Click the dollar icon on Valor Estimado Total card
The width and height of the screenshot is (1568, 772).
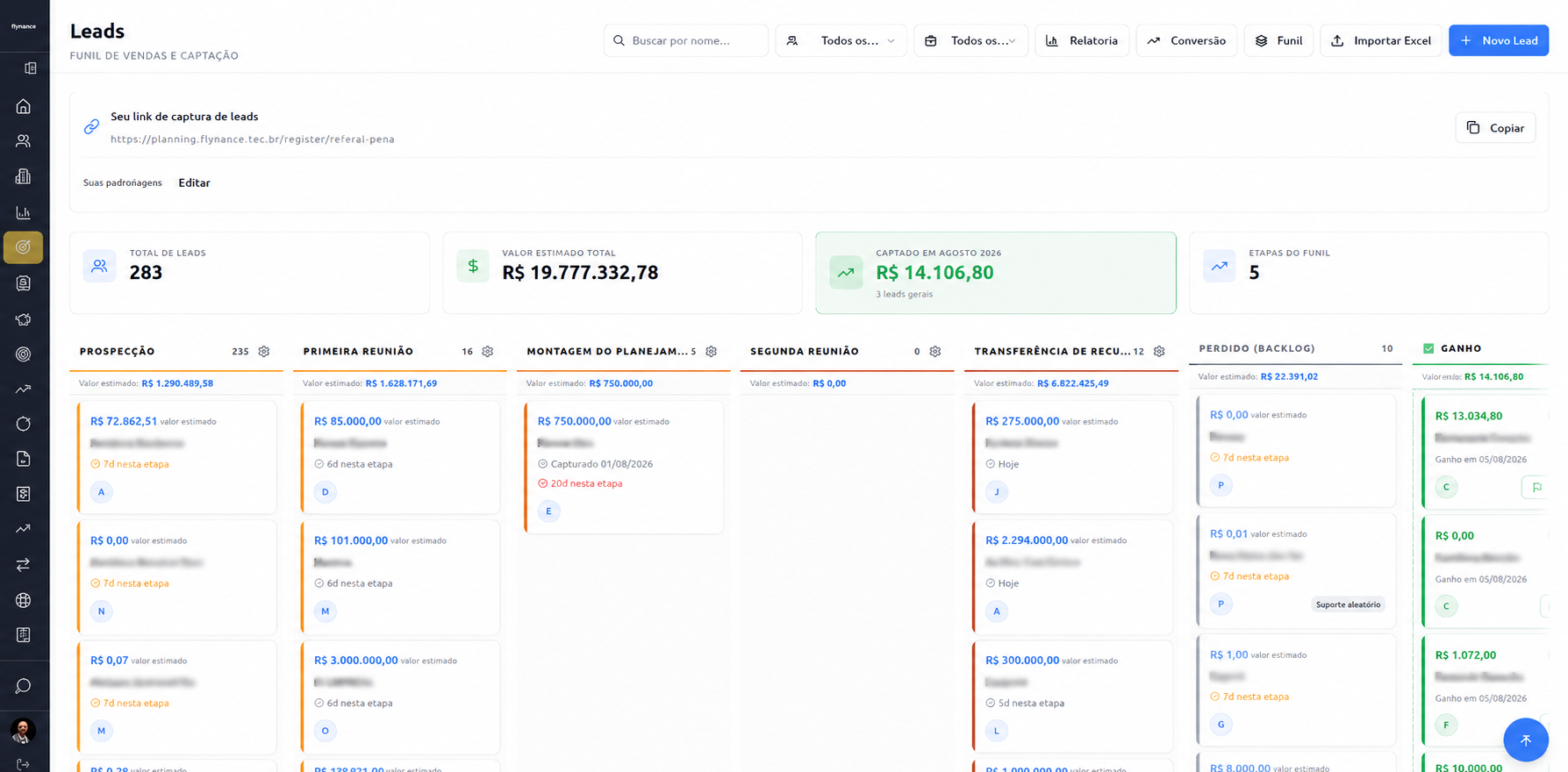tap(473, 266)
